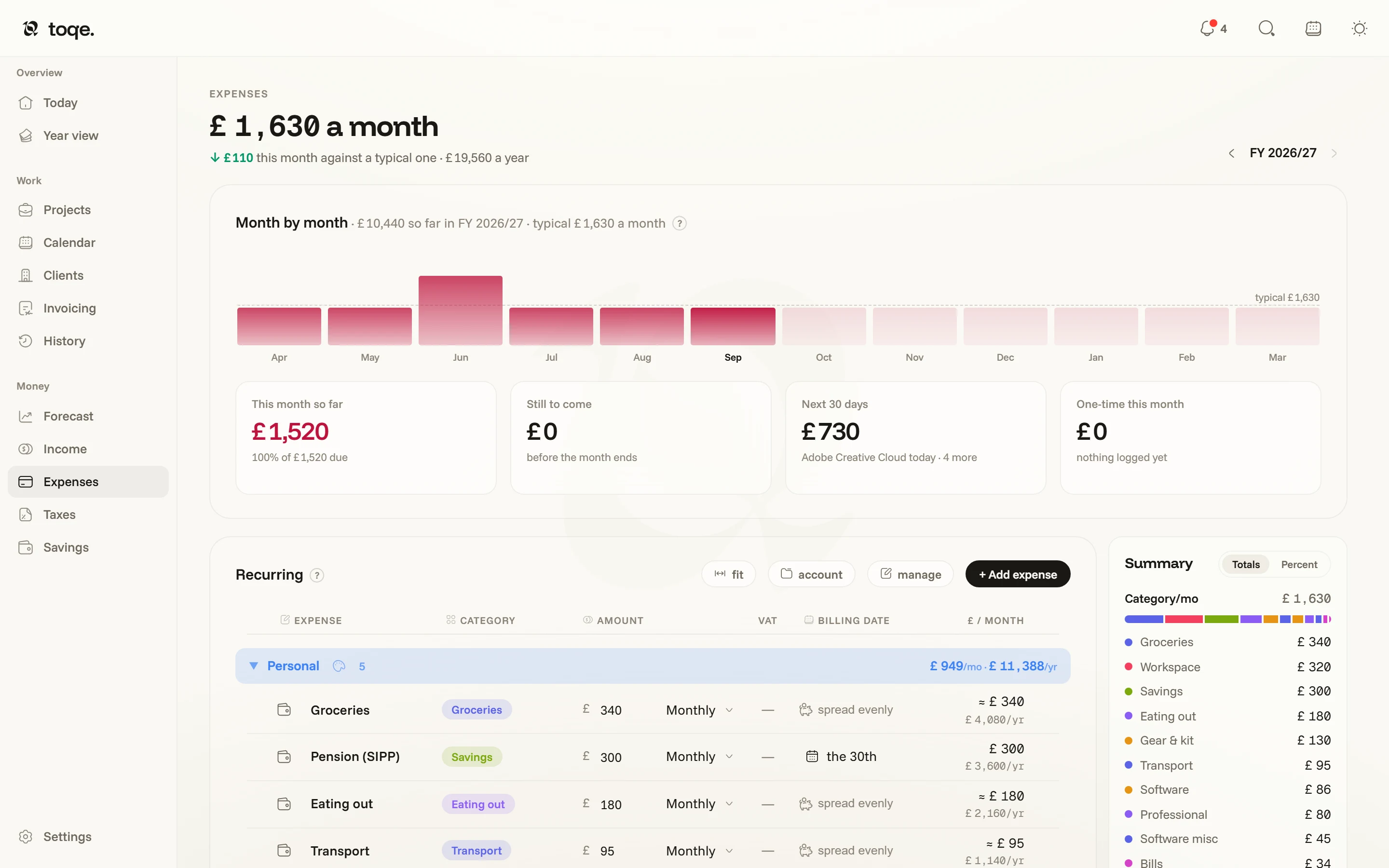Click Groceries row wallet icon
The width and height of the screenshot is (1389, 868).
[x=284, y=709]
